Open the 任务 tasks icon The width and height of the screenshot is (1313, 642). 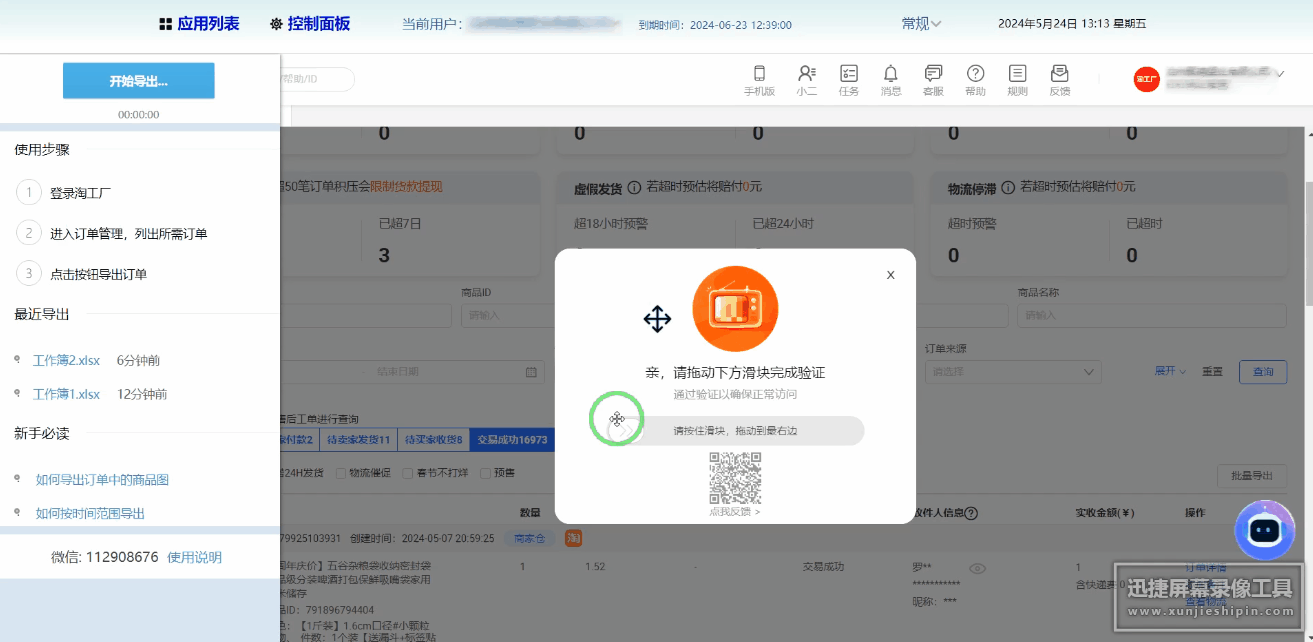[849, 79]
